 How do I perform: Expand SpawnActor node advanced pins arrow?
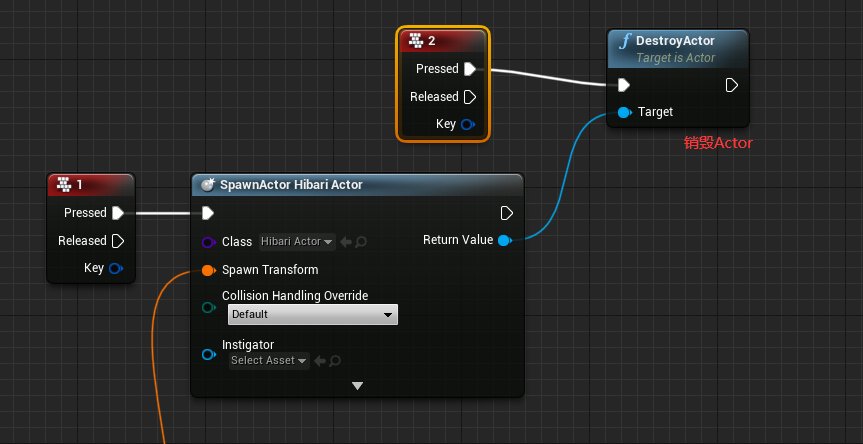tap(357, 386)
